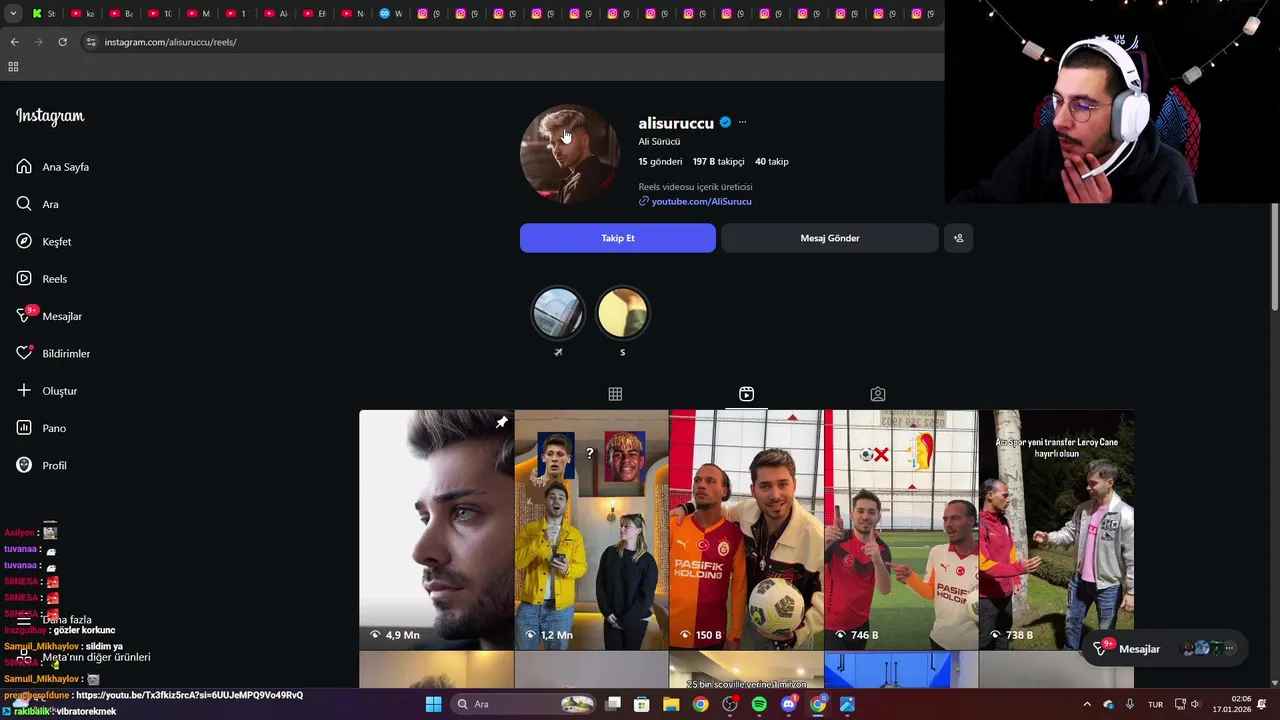Select the Reels tab on profile
The width and height of the screenshot is (1280, 720).
pos(746,394)
